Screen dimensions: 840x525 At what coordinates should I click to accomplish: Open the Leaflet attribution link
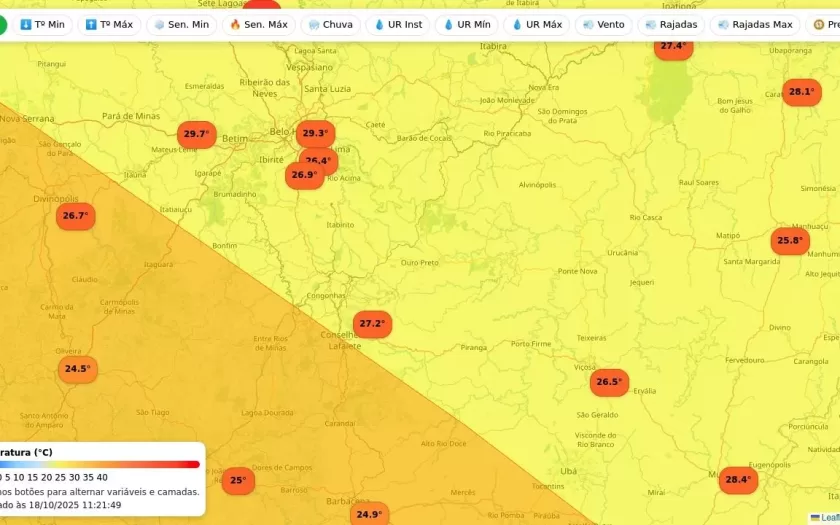pyautogui.click(x=828, y=518)
